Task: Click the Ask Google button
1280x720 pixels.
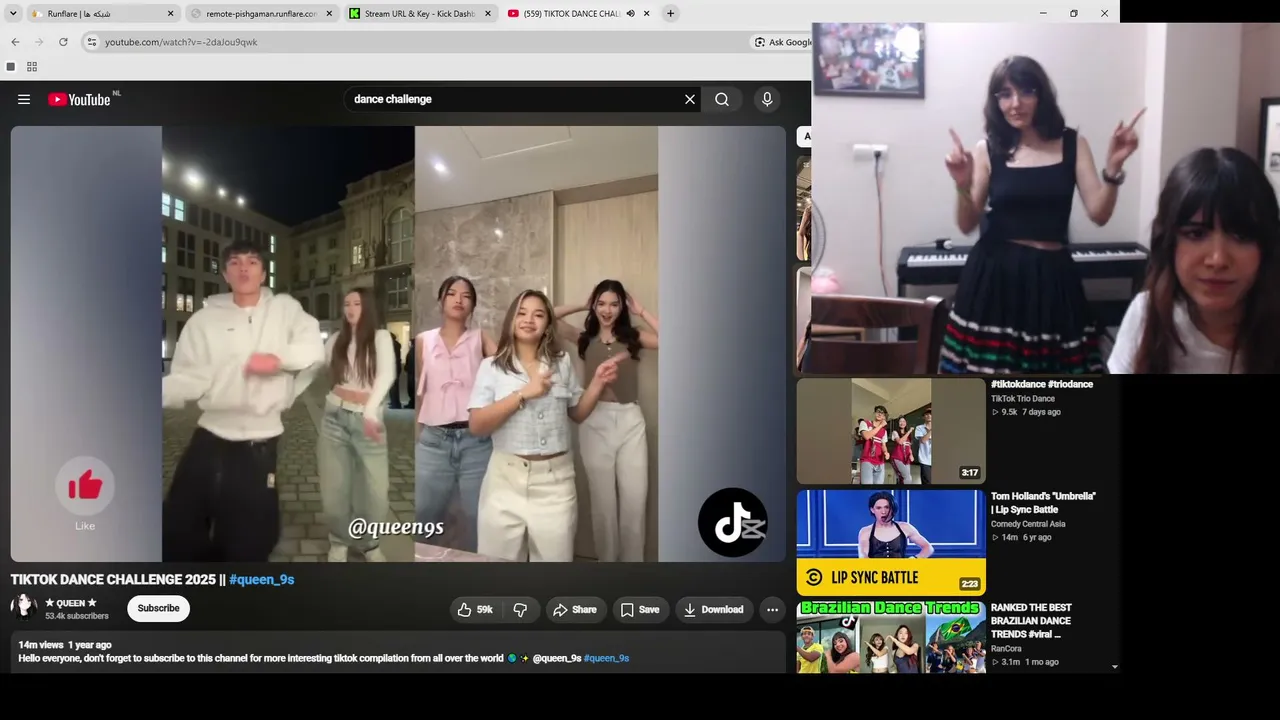Action: pos(782,42)
